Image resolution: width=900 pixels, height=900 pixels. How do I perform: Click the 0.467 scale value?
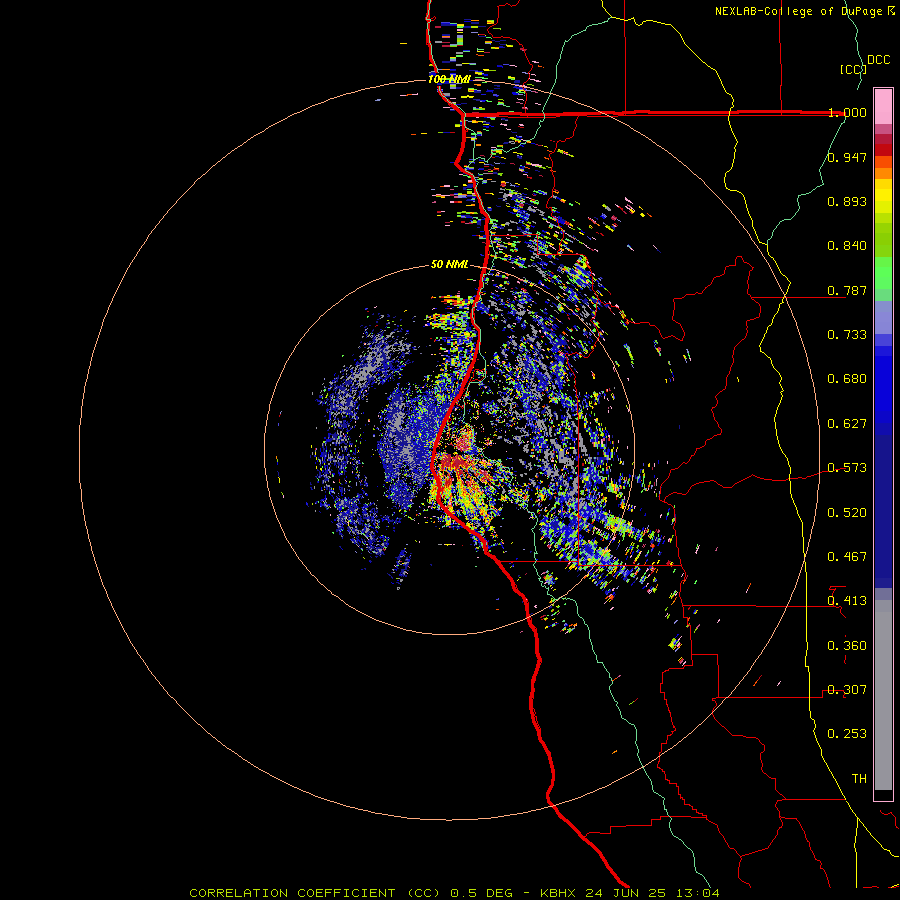(x=847, y=557)
